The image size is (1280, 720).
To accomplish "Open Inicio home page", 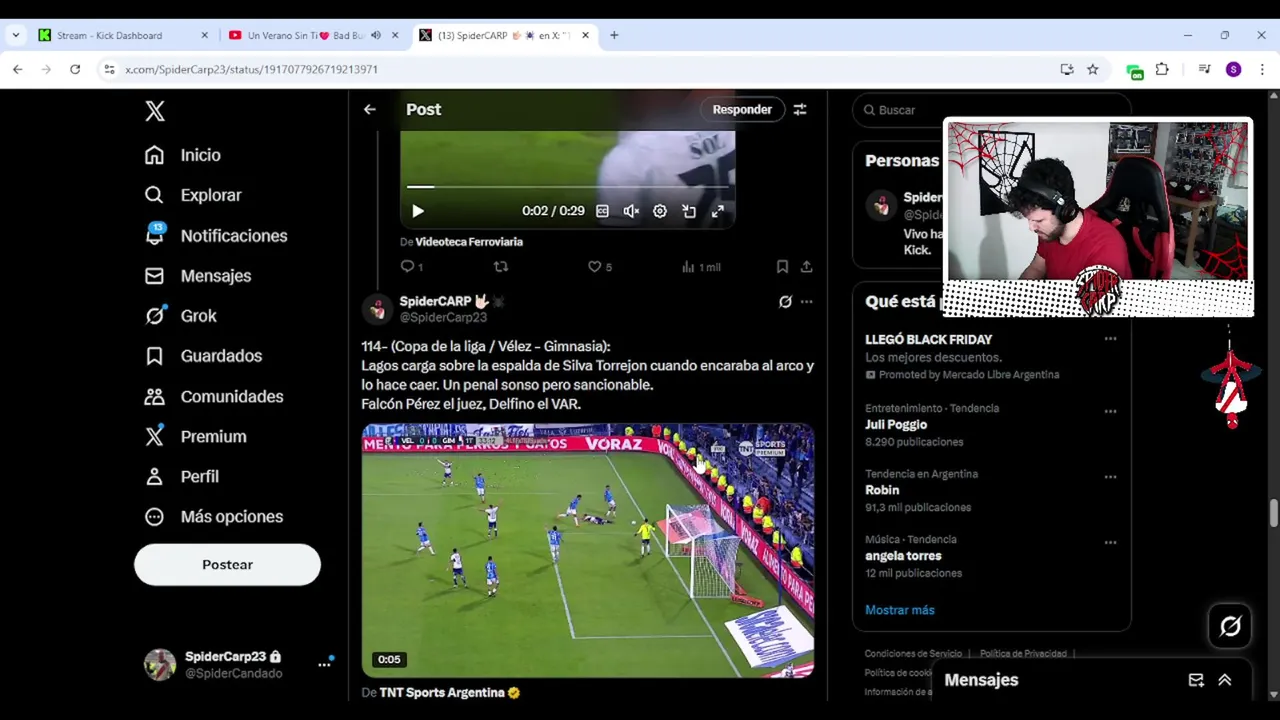I will (183, 155).
